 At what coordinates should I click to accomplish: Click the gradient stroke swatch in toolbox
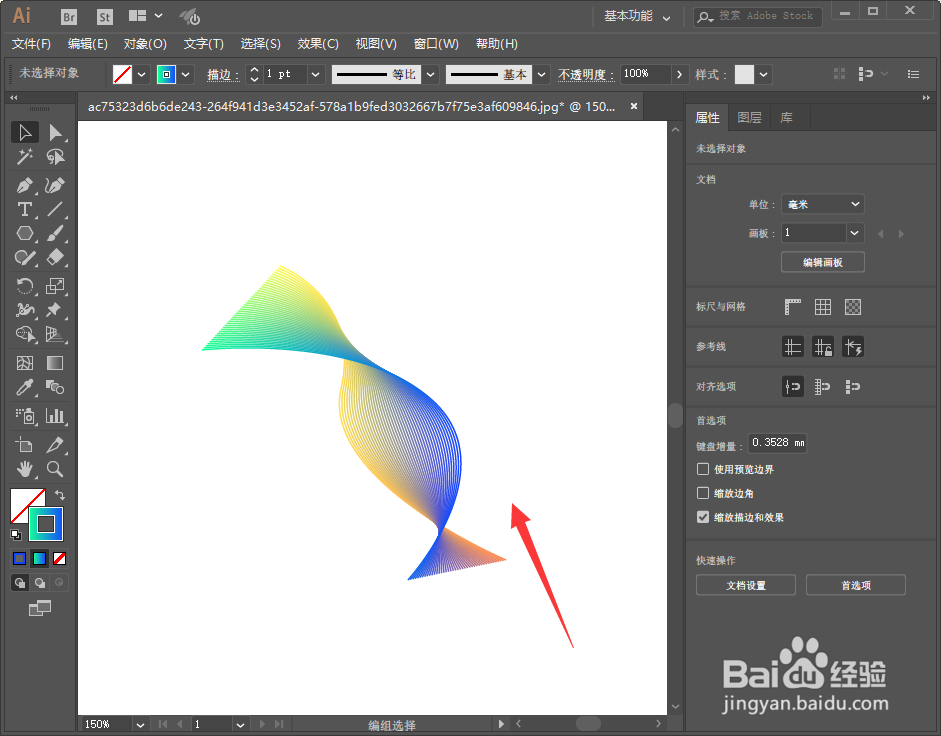click(46, 524)
